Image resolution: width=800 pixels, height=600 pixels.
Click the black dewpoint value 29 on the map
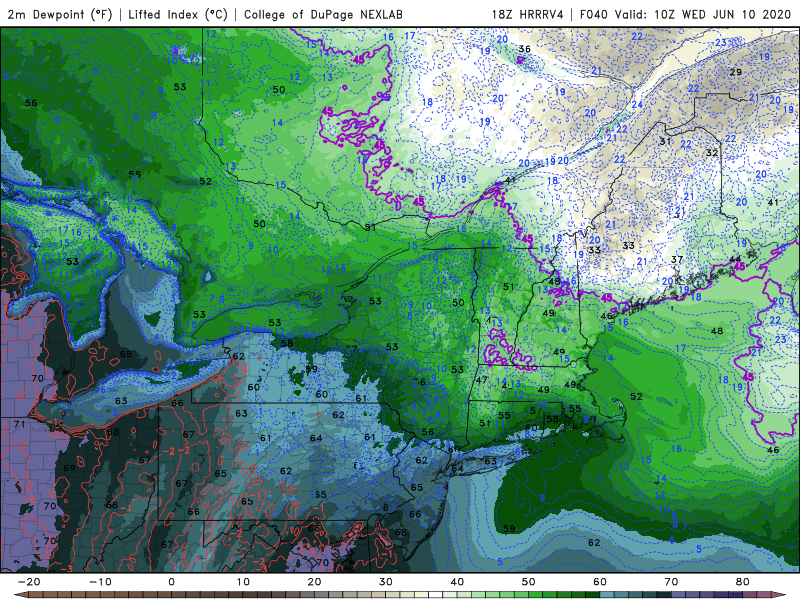coord(735,72)
